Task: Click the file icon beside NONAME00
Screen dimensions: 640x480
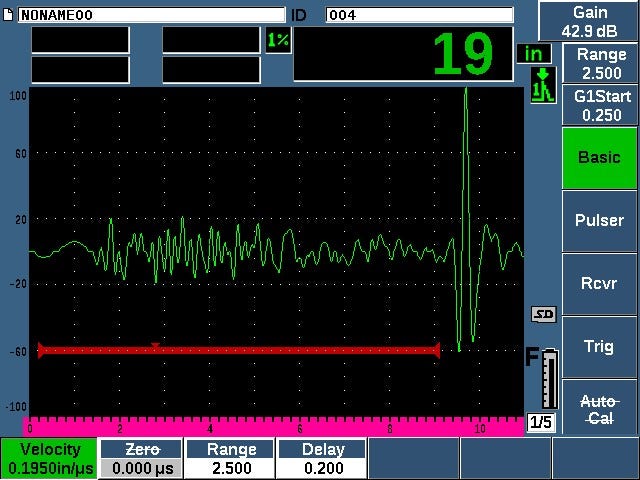Action: 9,15
